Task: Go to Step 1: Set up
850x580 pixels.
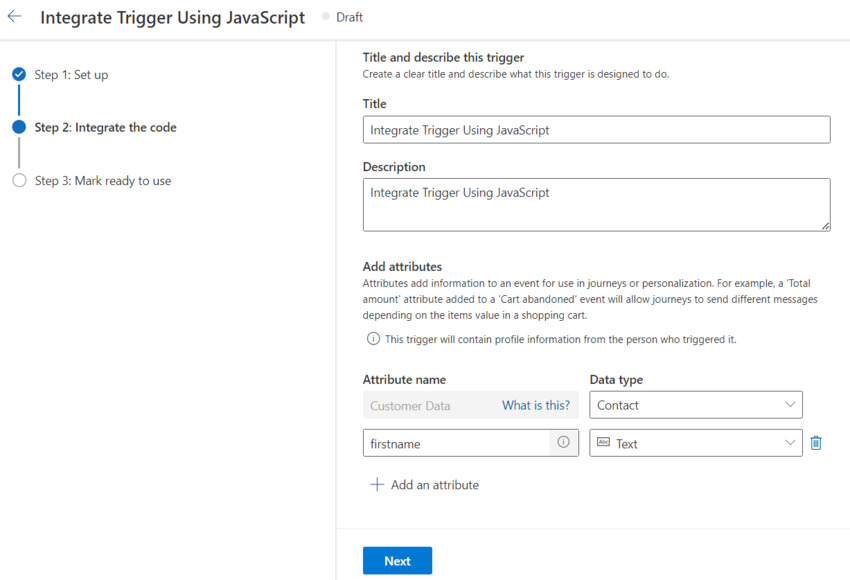Action: pos(71,75)
